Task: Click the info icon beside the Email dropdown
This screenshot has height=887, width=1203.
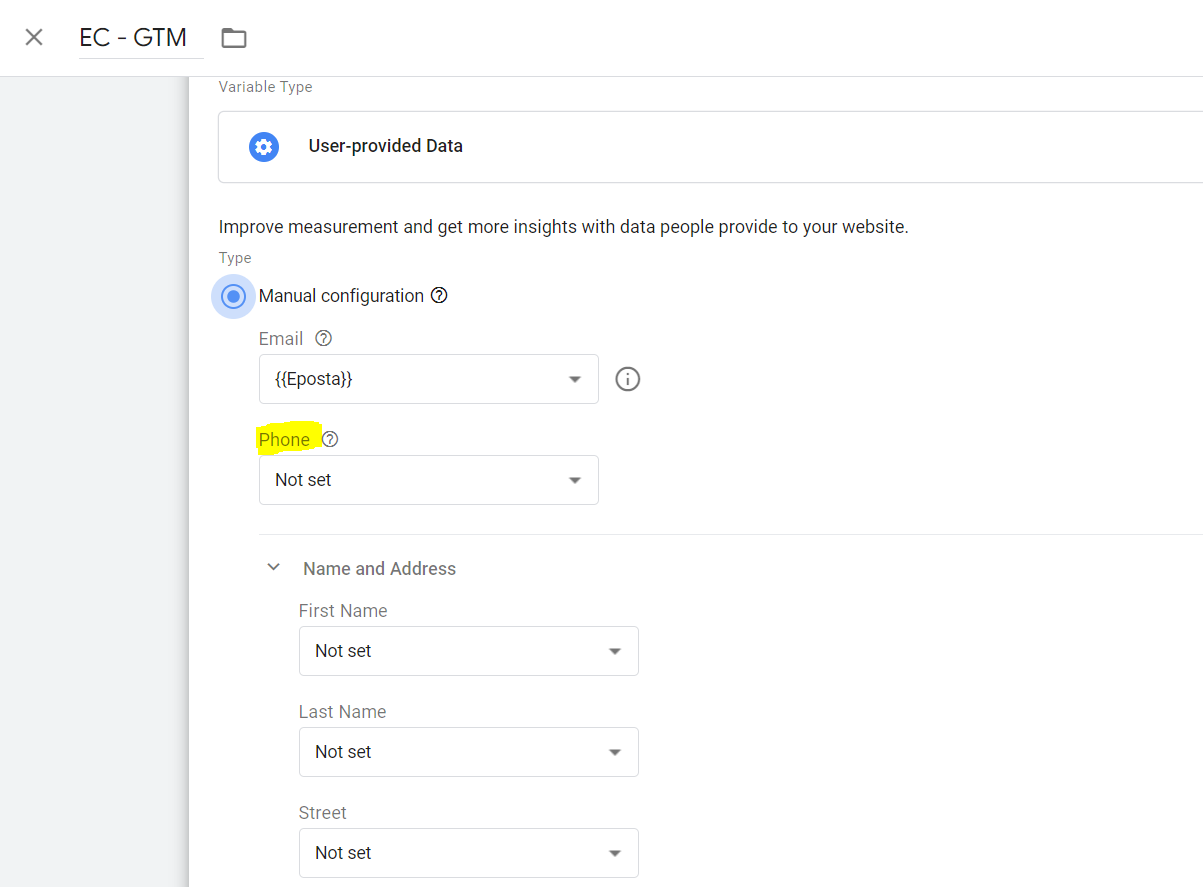Action: 627,380
